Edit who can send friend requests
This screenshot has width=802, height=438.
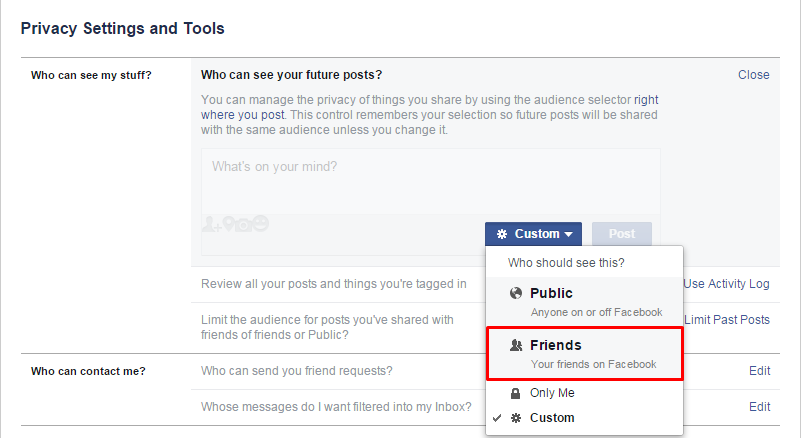759,371
